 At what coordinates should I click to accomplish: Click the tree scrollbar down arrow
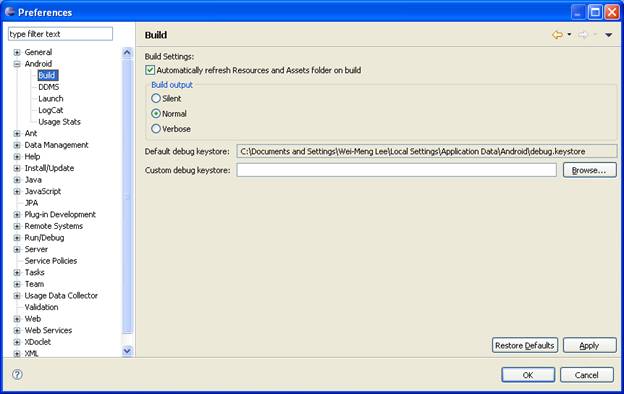(127, 351)
